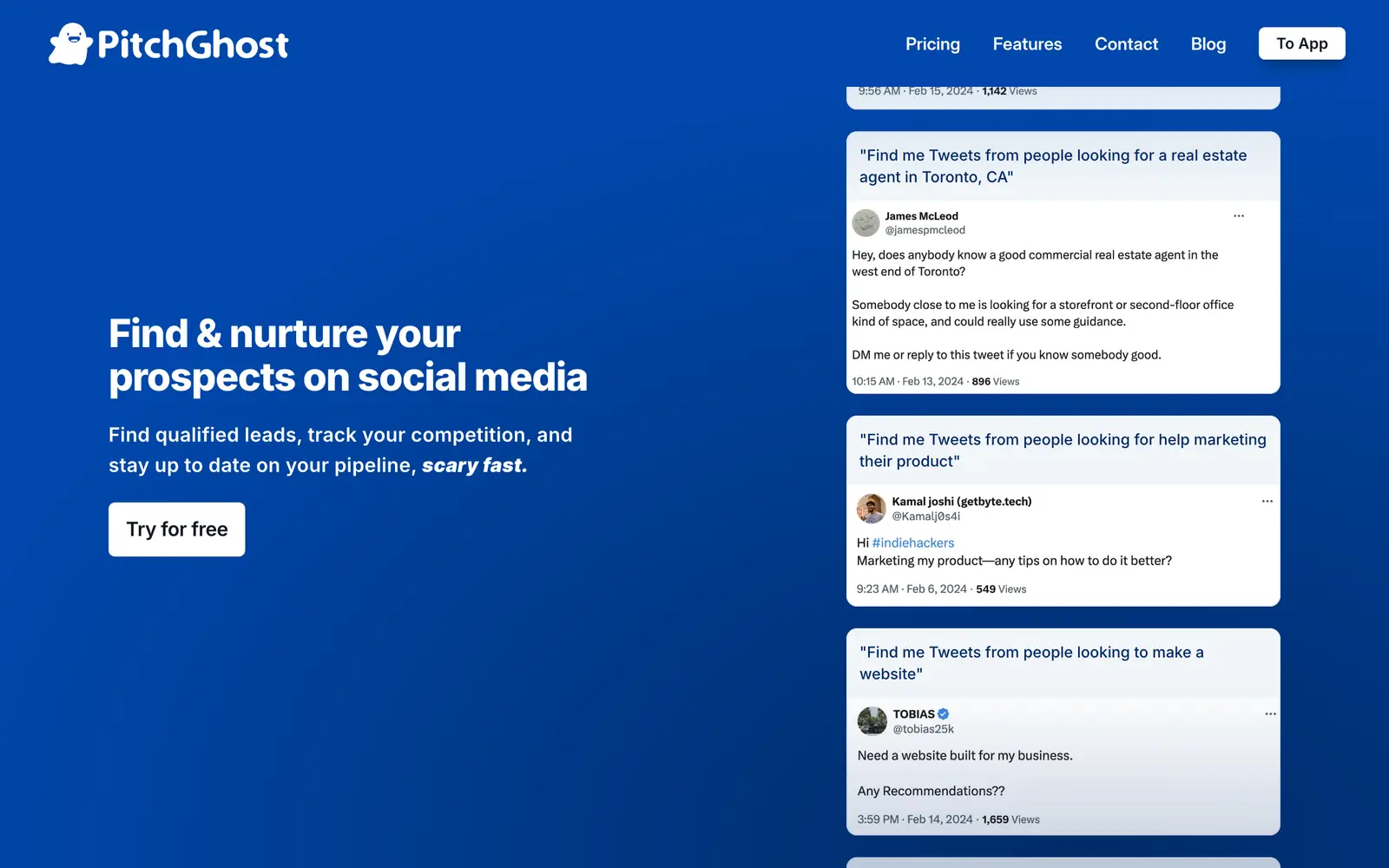Click the Somebody close to me tweet paragraph
Viewport: 1389px width, 868px height.
tap(1043, 313)
